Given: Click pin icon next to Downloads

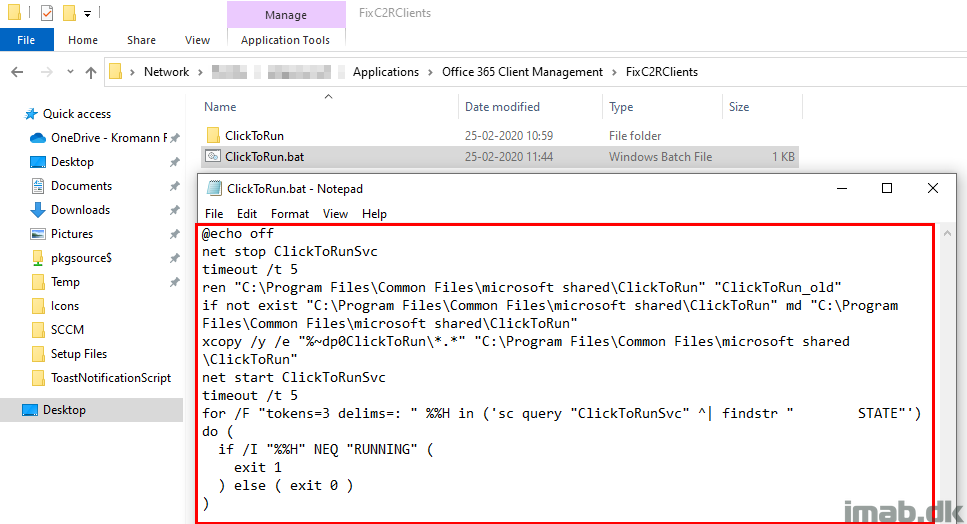Looking at the screenshot, I should pos(175,210).
